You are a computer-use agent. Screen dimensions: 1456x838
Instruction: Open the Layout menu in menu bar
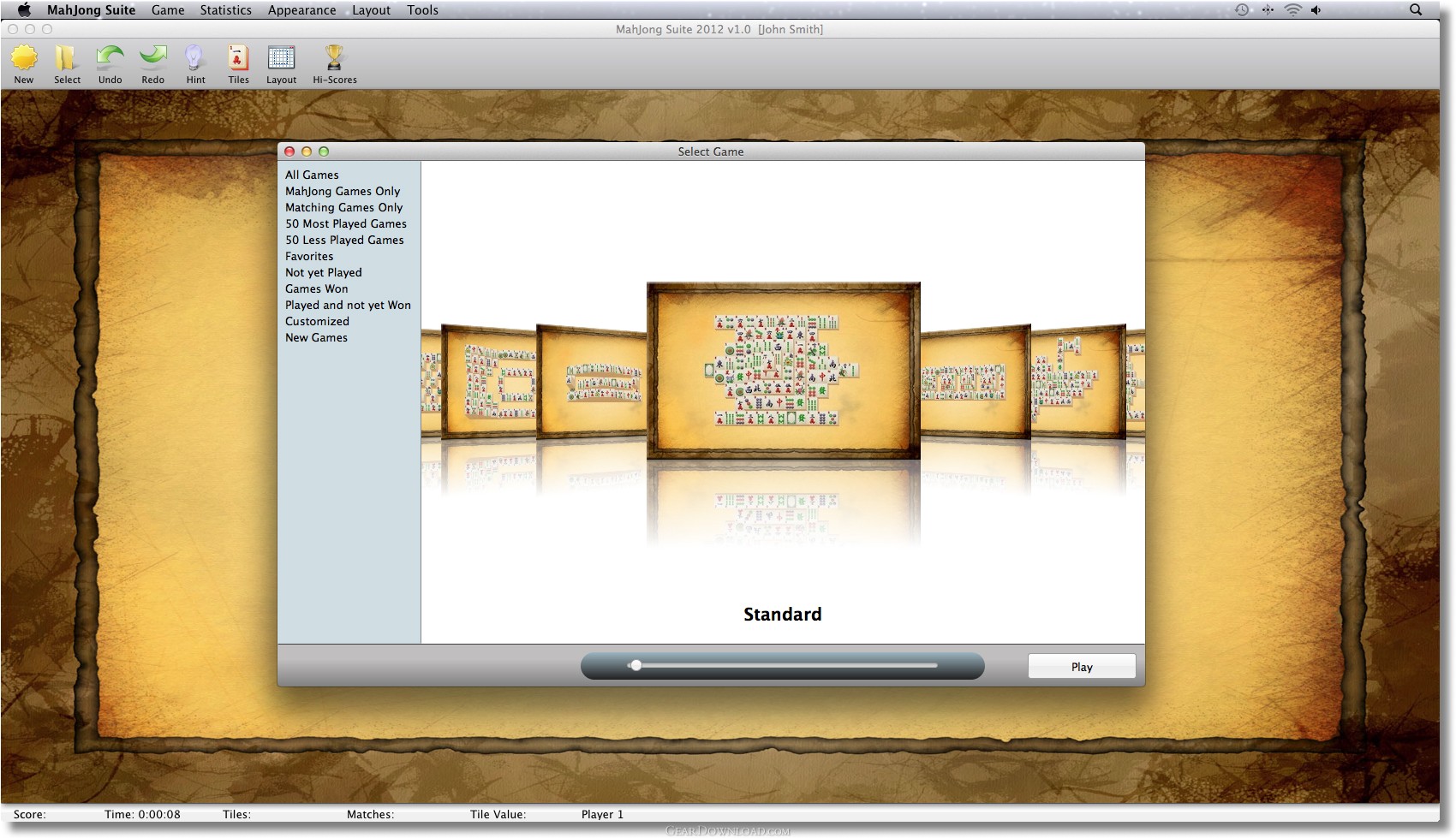click(x=371, y=10)
